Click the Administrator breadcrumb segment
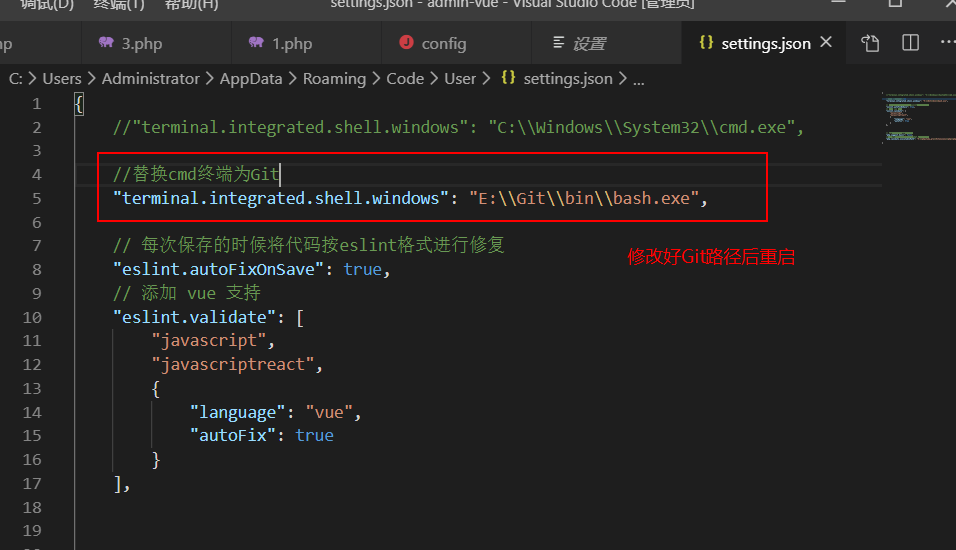 151,79
